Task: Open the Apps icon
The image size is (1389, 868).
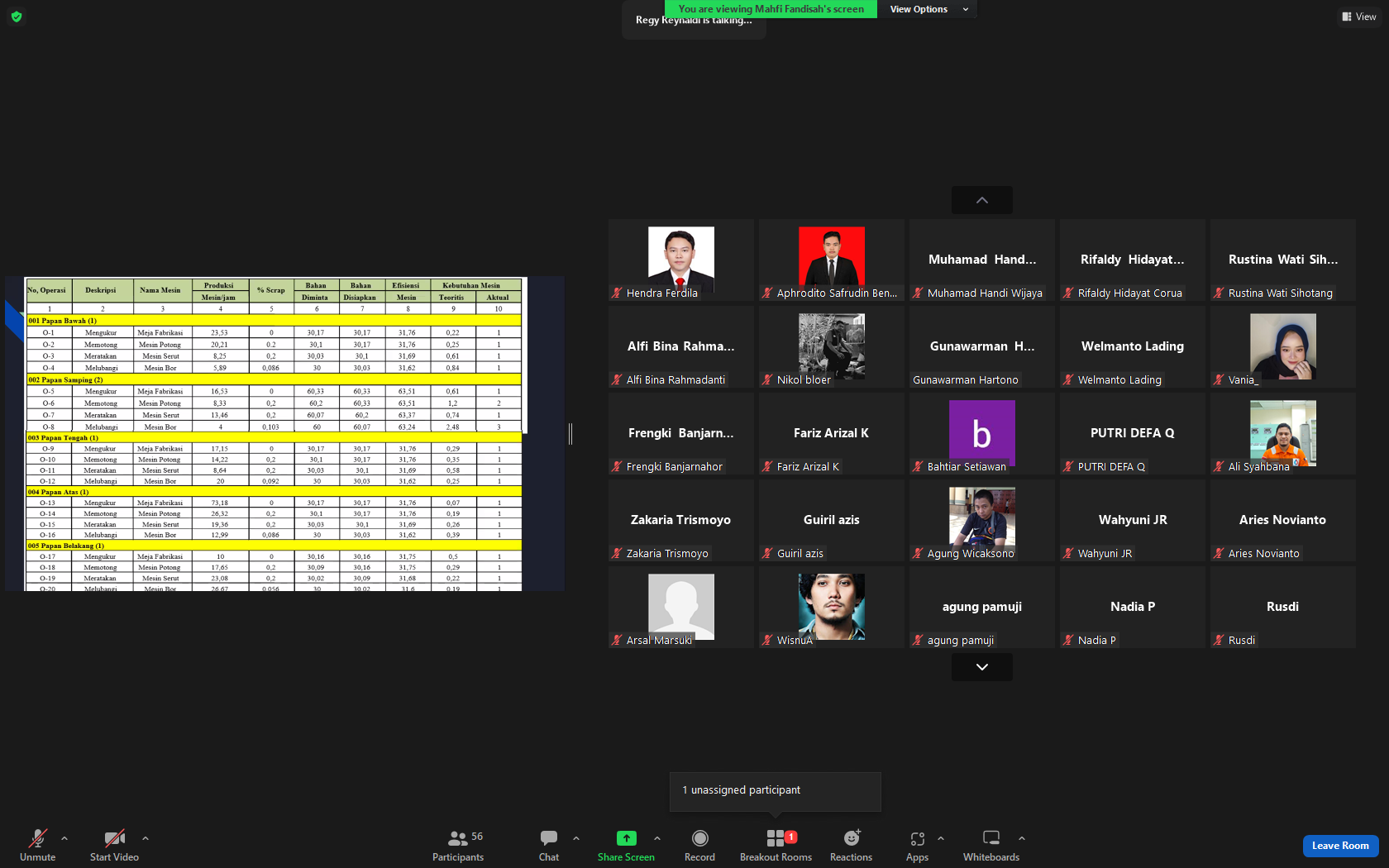Action: (x=917, y=838)
